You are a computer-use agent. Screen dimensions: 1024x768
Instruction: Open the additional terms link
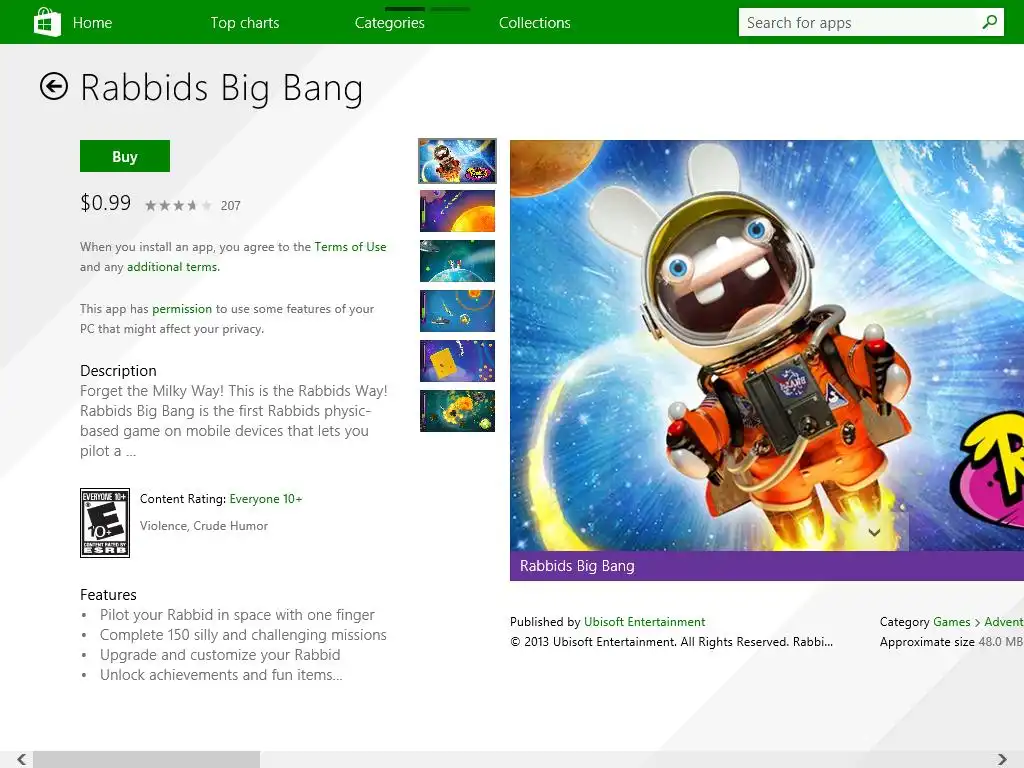coord(173,266)
